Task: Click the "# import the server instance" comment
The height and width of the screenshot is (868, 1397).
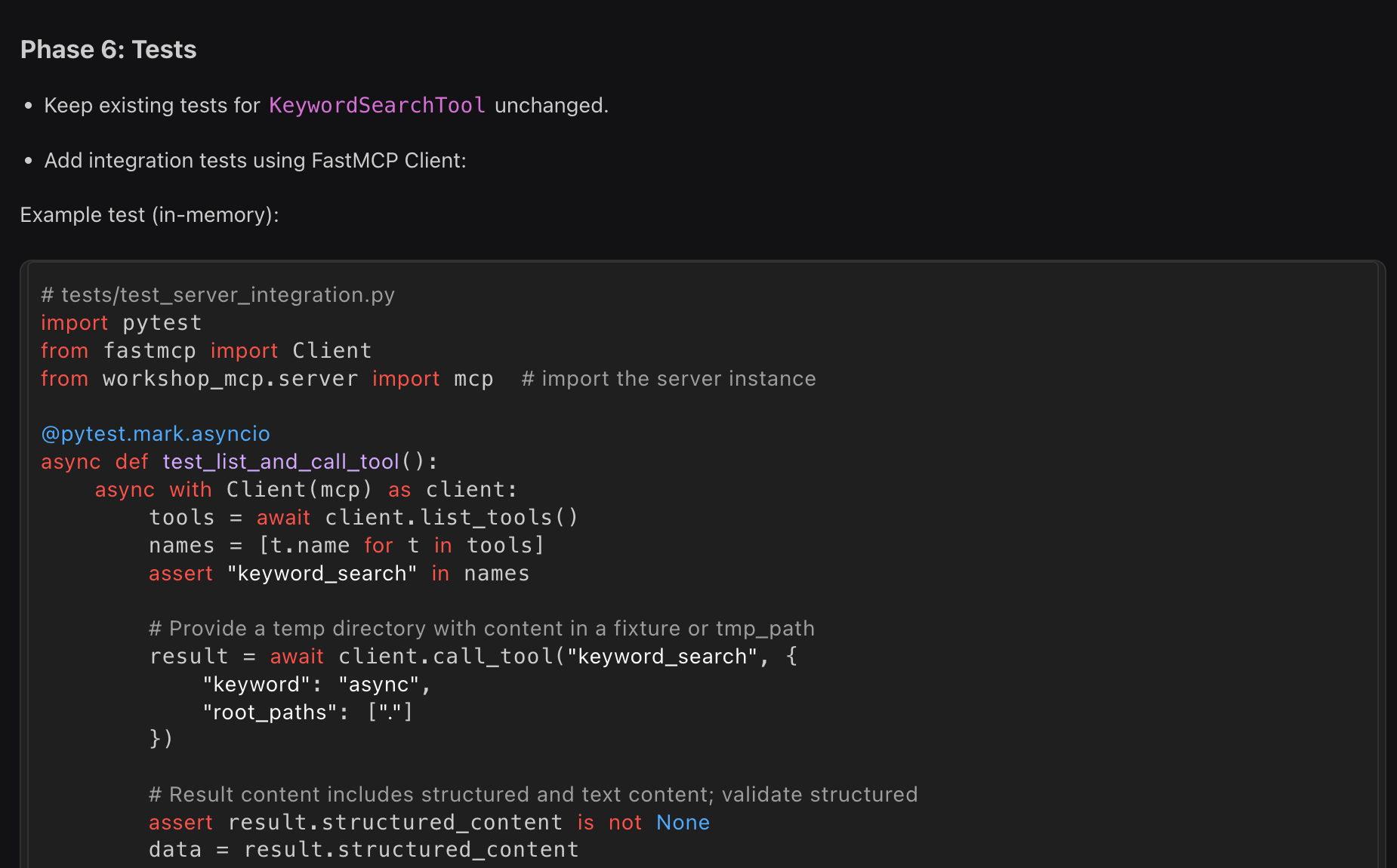Action: [x=668, y=379]
